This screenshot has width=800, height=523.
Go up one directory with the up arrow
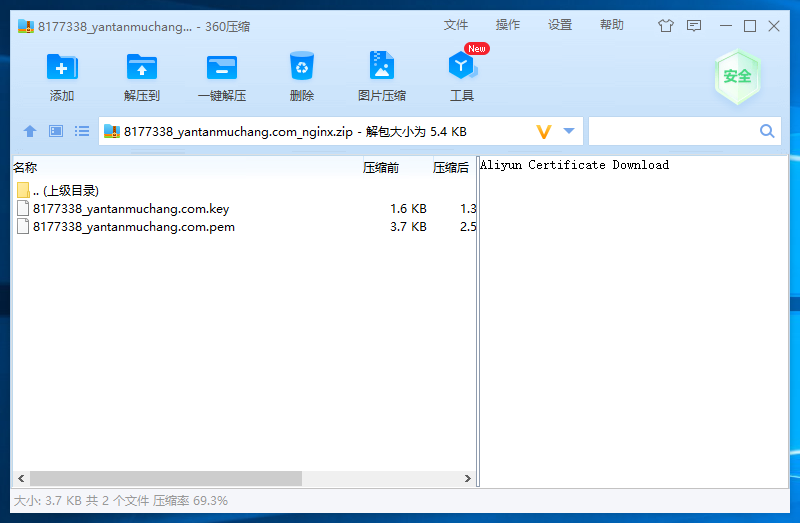pyautogui.click(x=30, y=132)
